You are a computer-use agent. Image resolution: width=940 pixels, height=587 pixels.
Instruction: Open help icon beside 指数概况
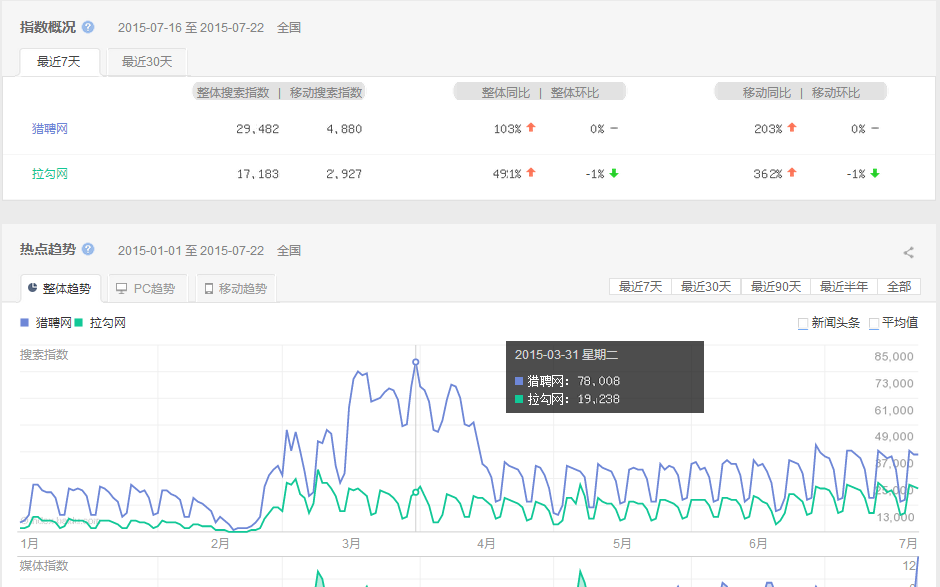88,27
